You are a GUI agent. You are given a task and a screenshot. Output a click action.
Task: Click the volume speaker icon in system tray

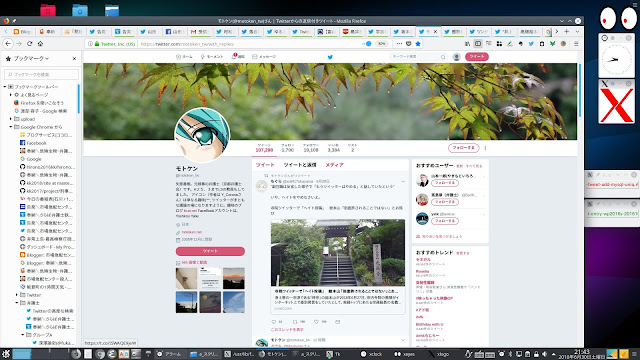pyautogui.click(x=544, y=354)
